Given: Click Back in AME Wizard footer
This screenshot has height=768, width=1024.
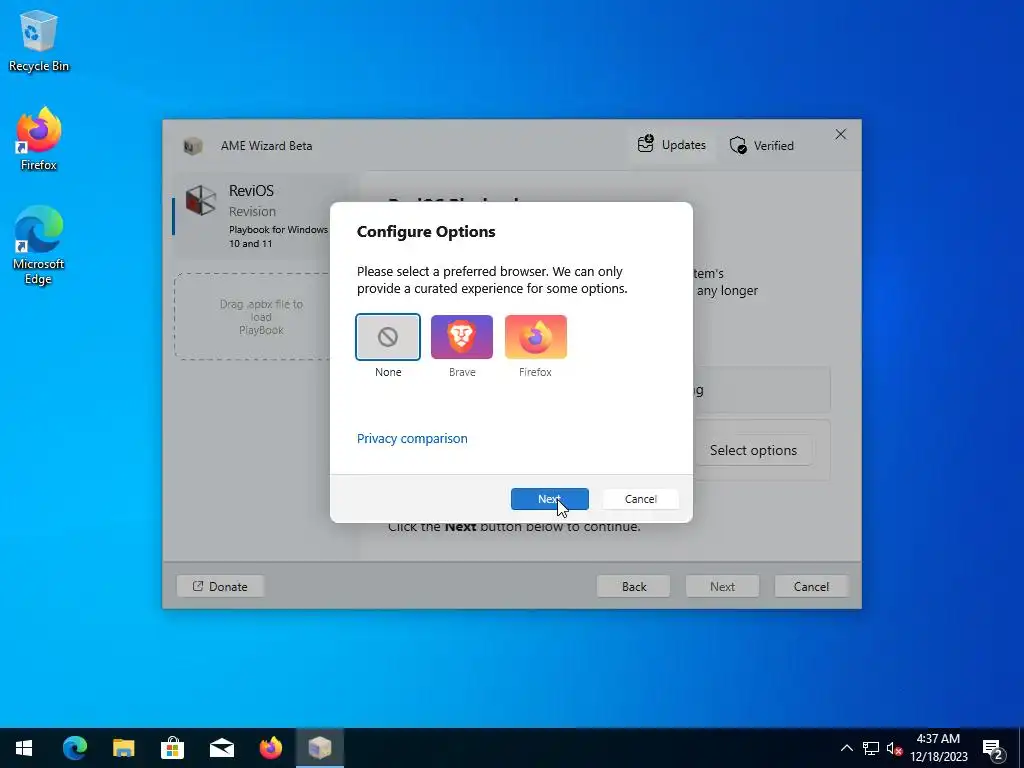Looking at the screenshot, I should (x=633, y=586).
